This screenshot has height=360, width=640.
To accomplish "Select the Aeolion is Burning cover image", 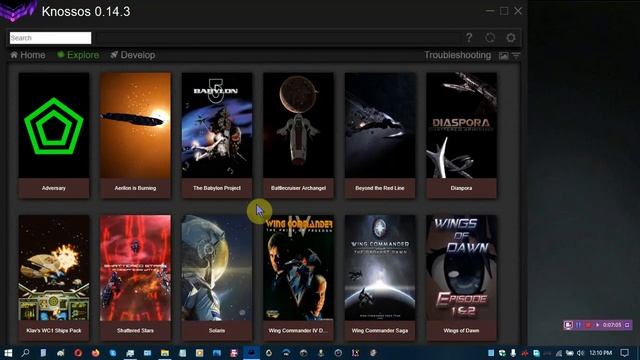I will click(x=136, y=125).
